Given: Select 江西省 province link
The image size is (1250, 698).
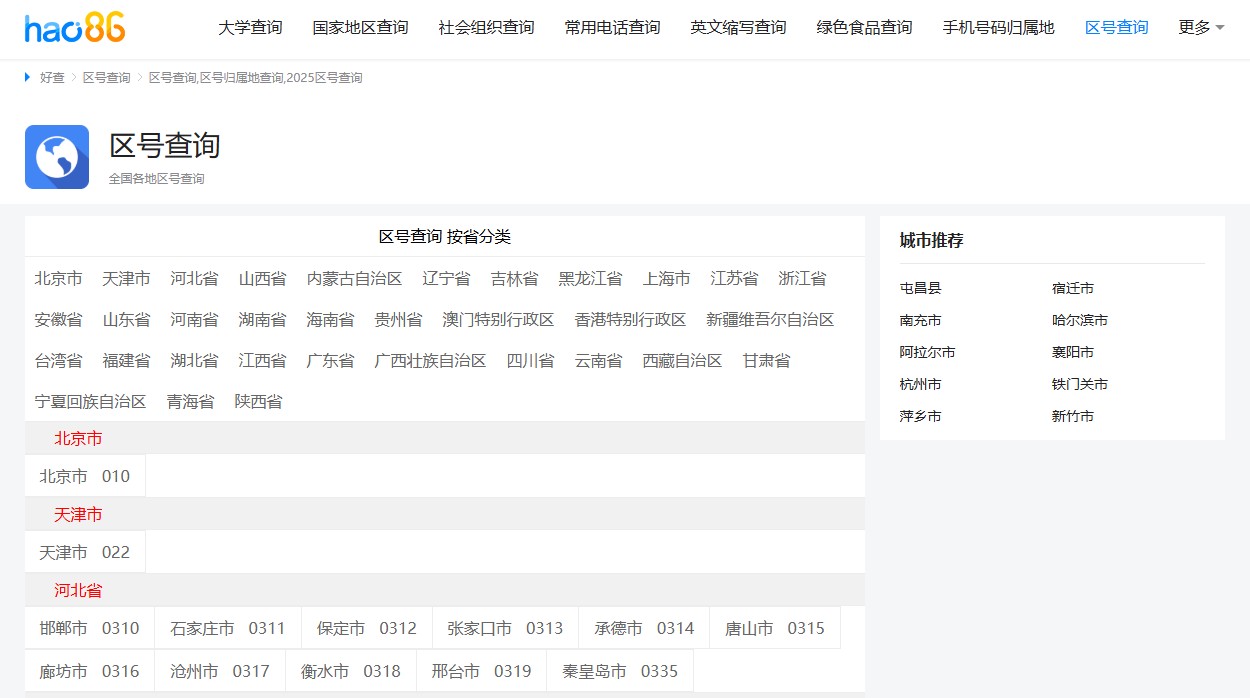Looking at the screenshot, I should click(262, 361).
